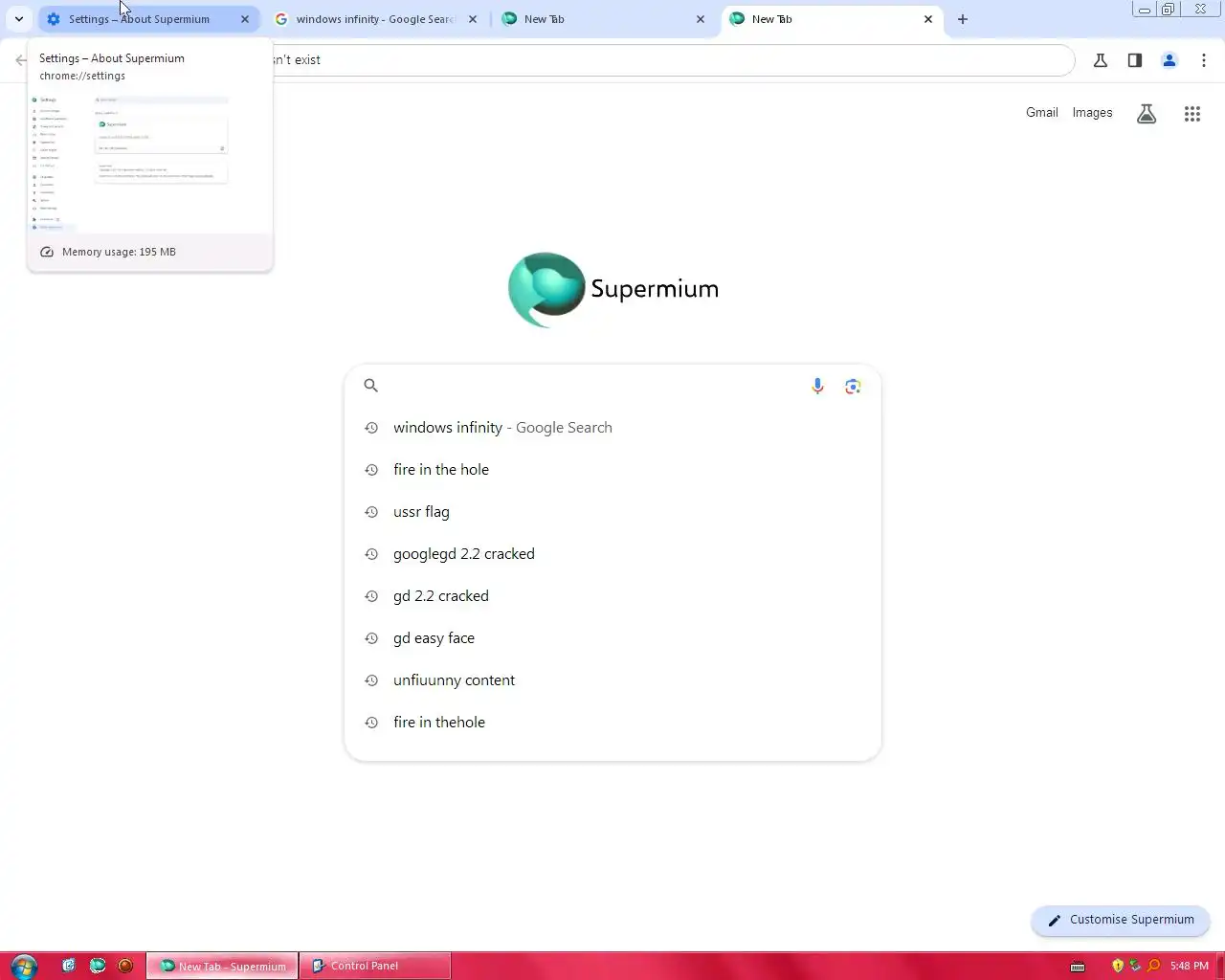Screen dimensions: 1225x980
Task: Open the Gmail link
Action: pyautogui.click(x=1041, y=113)
